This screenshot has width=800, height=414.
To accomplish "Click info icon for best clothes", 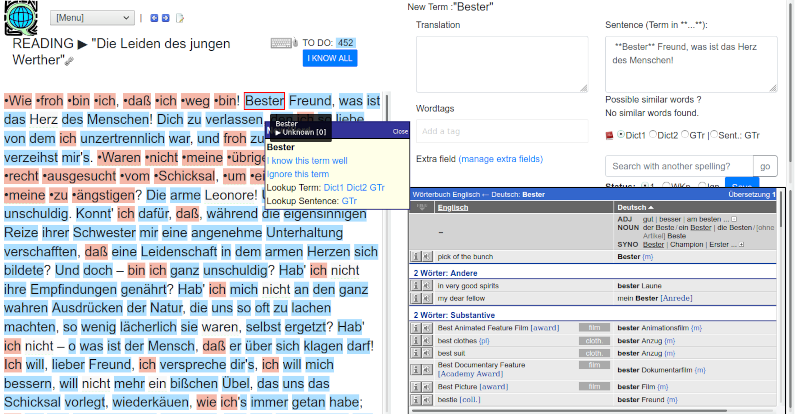I will pyautogui.click(x=416, y=340).
